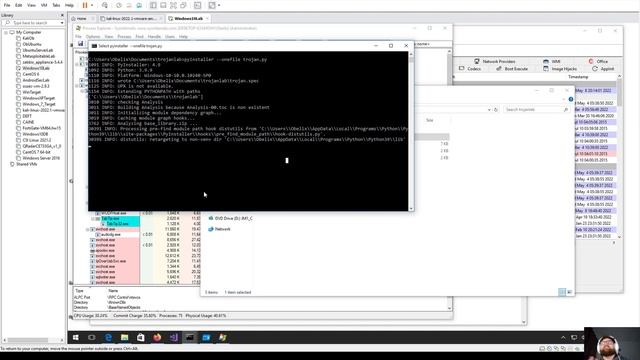Open the VMware Help menu
640x360 pixels.
(69, 5)
